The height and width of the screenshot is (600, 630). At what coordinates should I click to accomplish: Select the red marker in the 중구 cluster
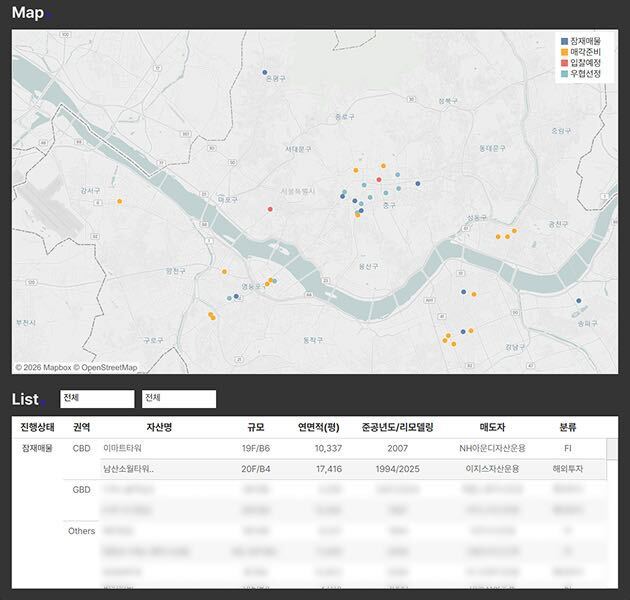click(x=379, y=180)
